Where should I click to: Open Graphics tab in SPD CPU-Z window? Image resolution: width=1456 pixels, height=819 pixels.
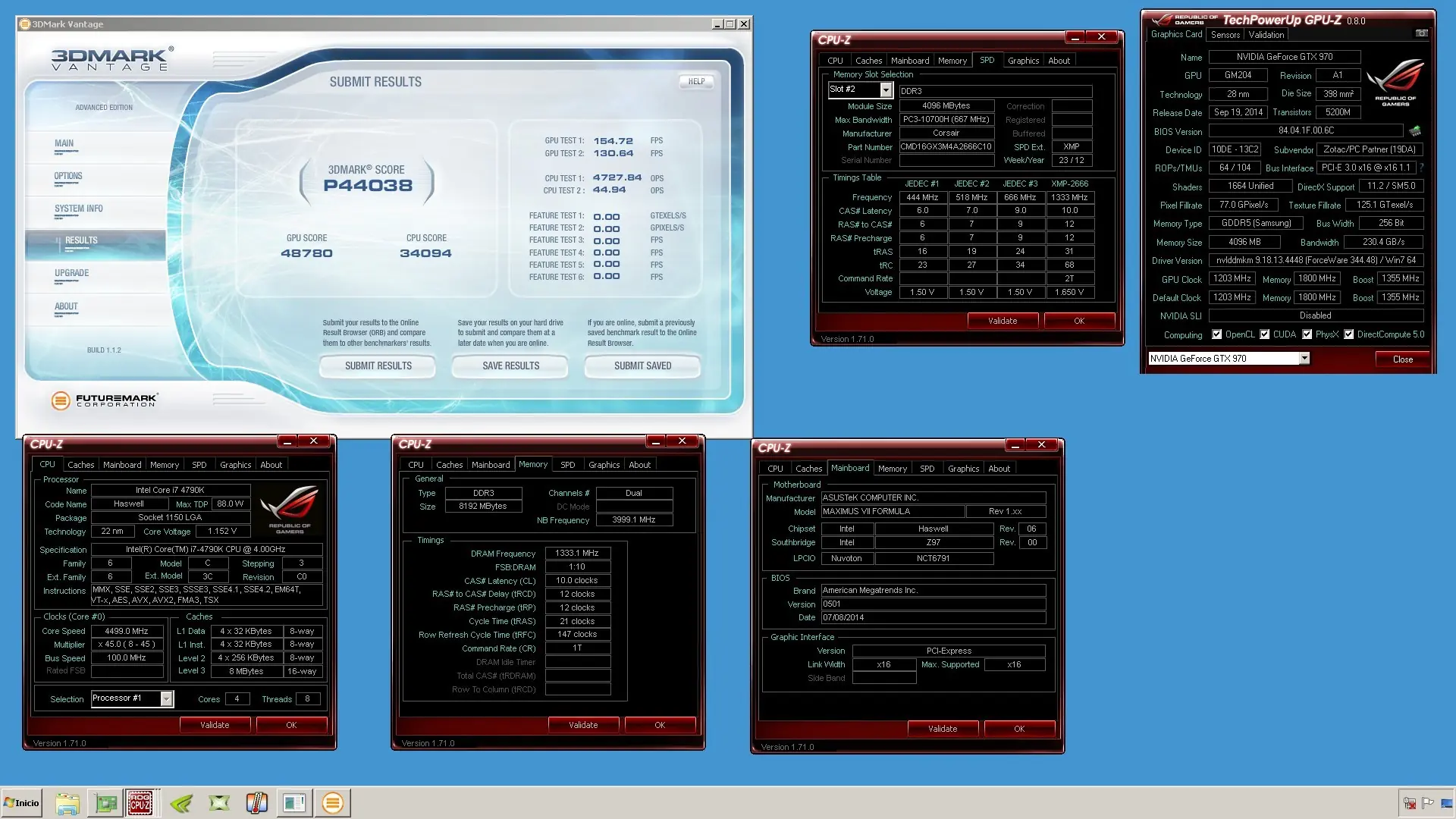click(1023, 61)
